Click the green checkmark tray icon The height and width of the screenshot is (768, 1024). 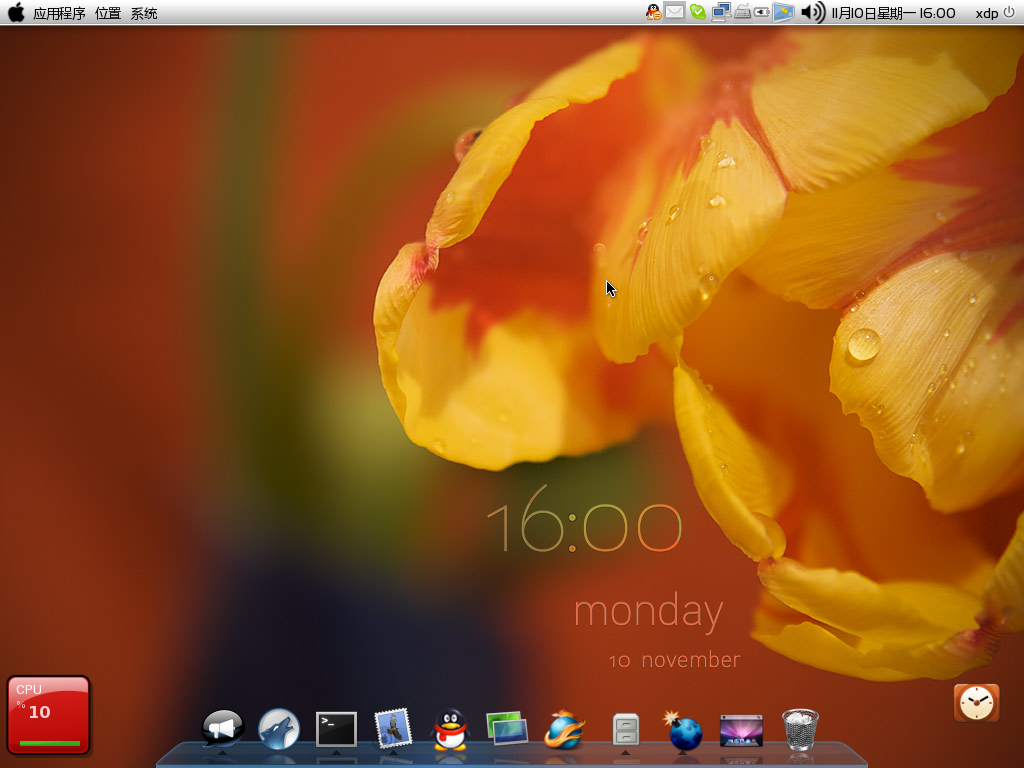coord(697,12)
